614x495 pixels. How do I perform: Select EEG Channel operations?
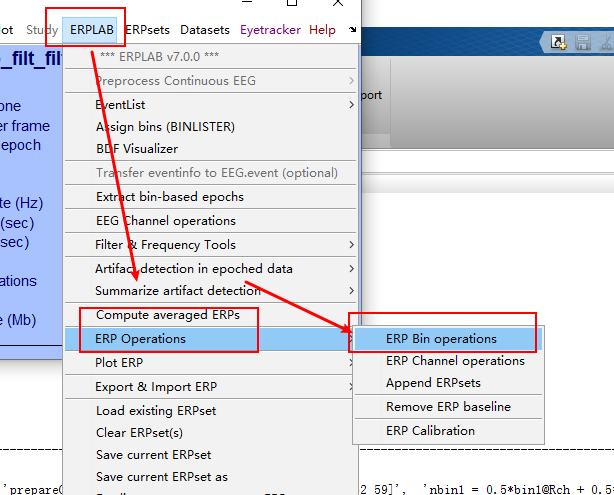click(x=211, y=220)
